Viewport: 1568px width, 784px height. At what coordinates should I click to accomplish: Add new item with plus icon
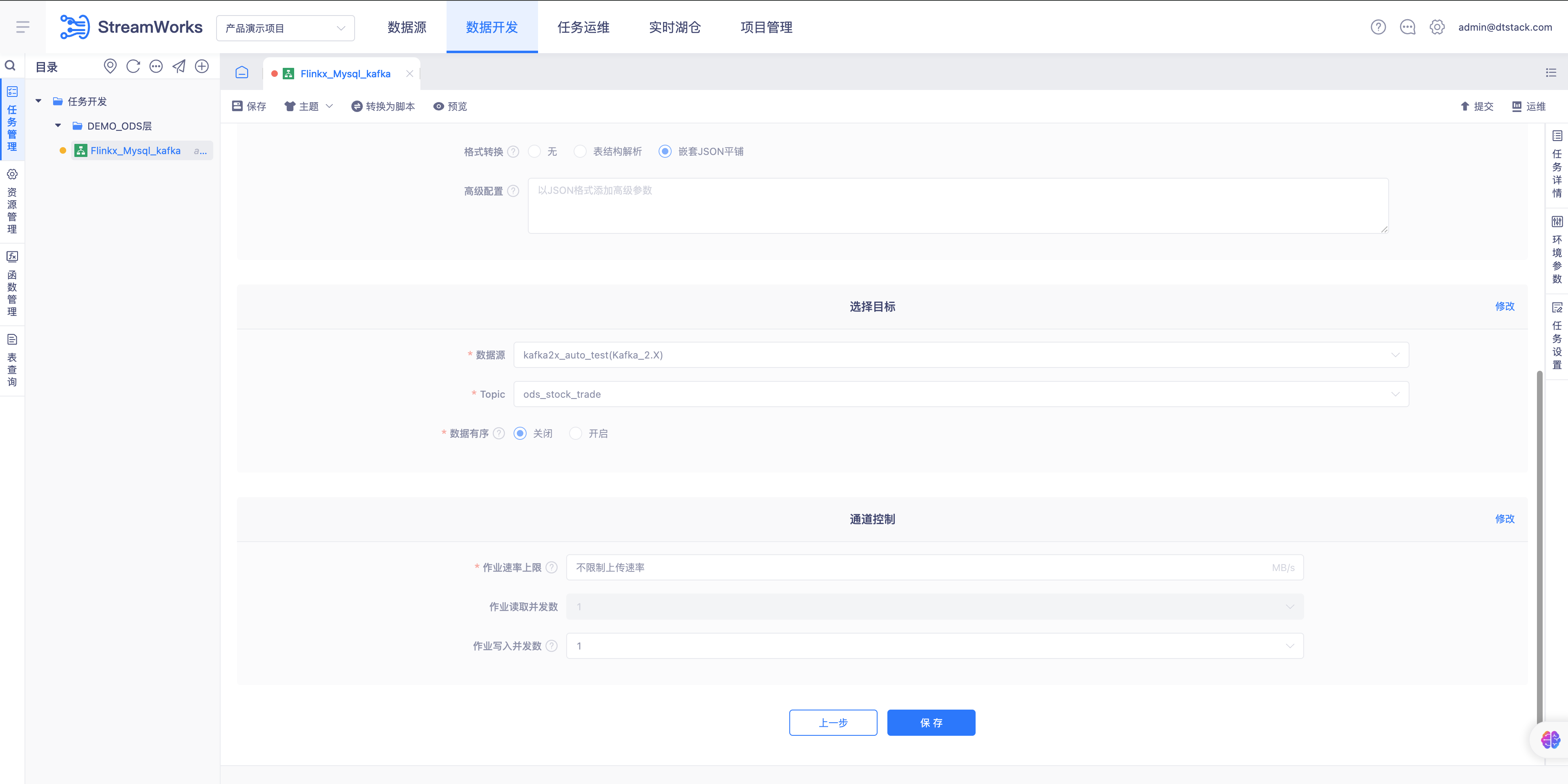pos(201,66)
